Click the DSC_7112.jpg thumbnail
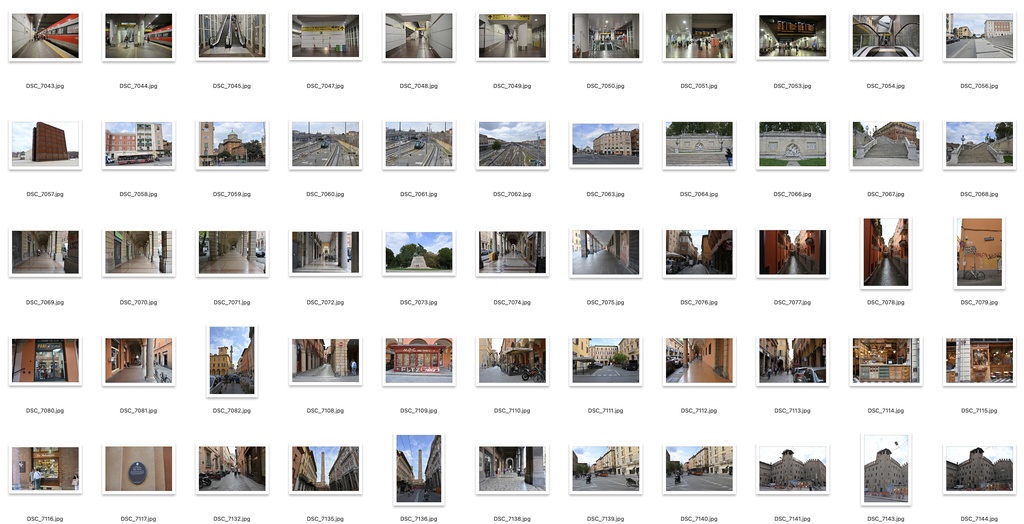The width and height of the screenshot is (1024, 524). pos(699,361)
